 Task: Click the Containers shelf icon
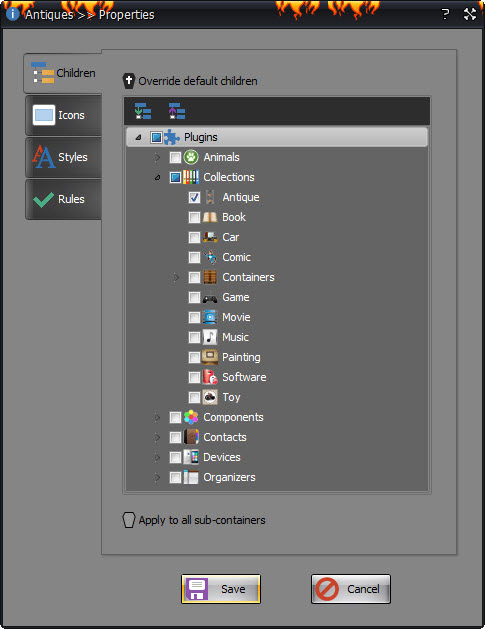(x=210, y=277)
